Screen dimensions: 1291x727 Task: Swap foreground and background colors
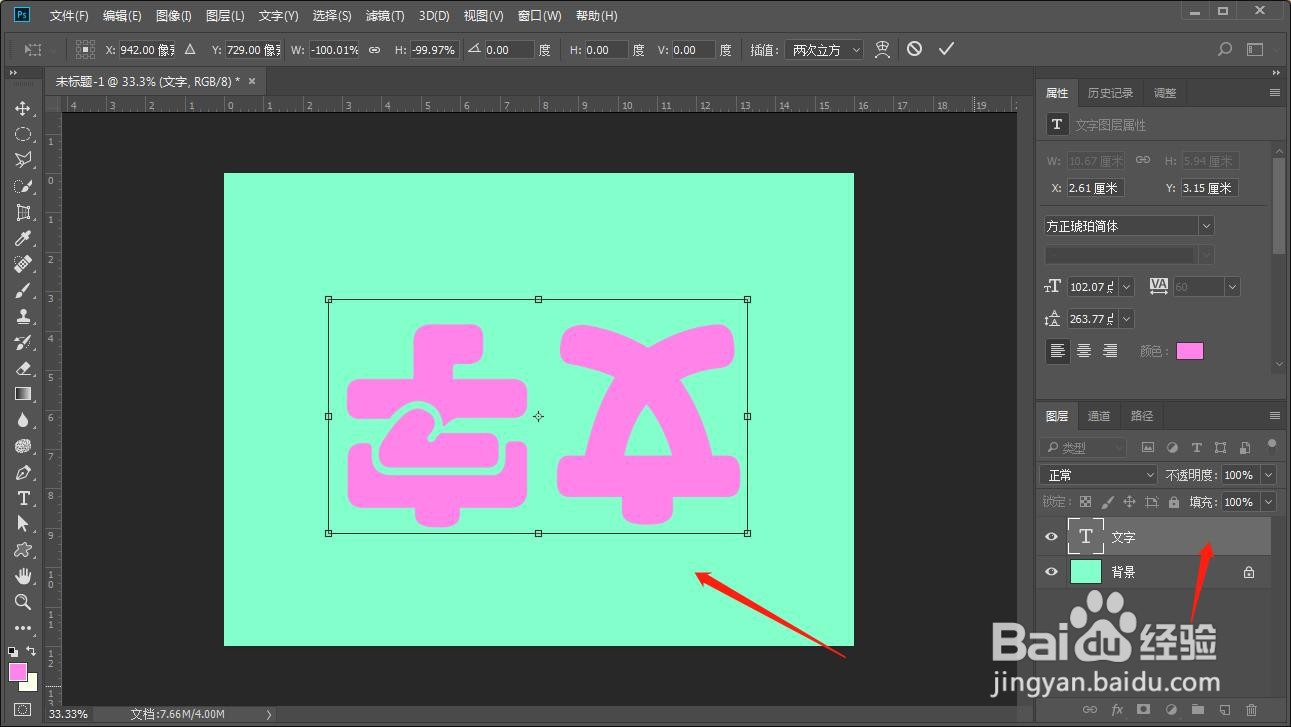tap(31, 651)
